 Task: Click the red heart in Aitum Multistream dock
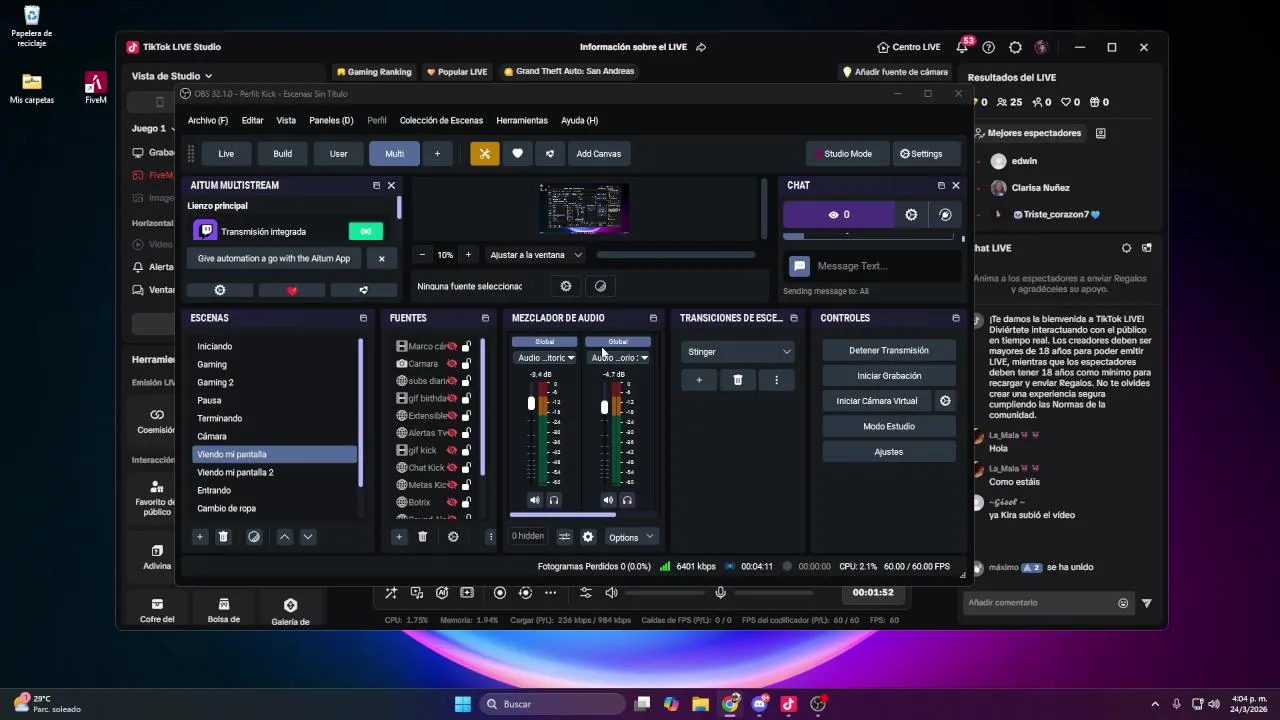pos(292,290)
